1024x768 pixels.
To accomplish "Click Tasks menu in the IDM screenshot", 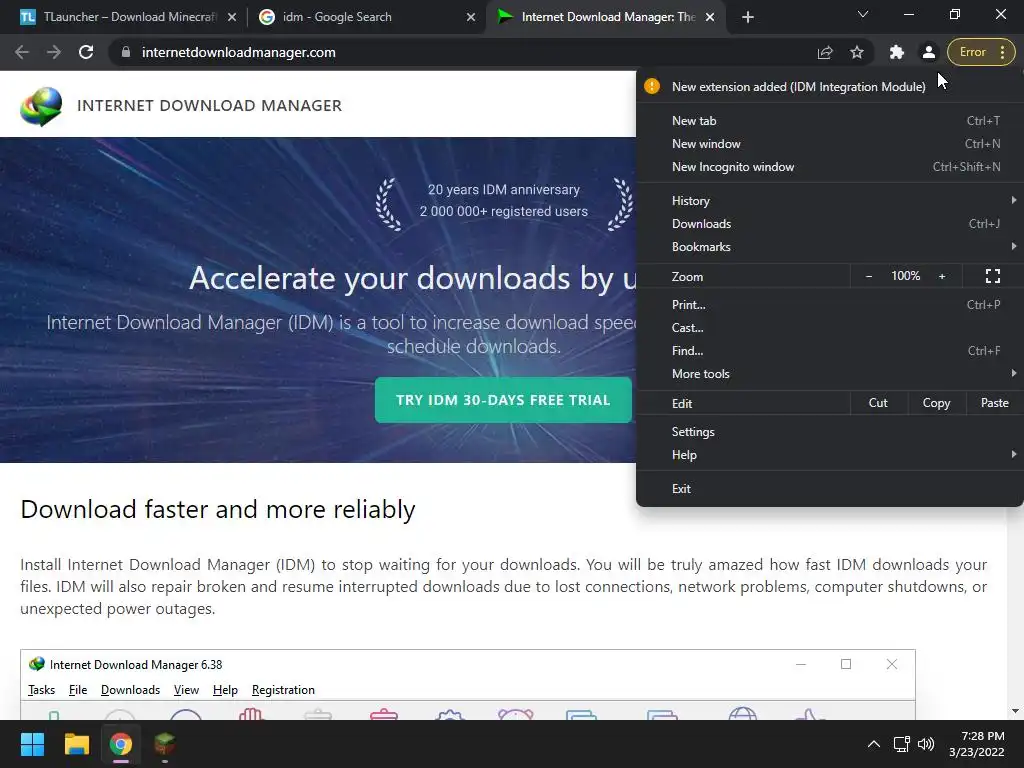I will 41,690.
